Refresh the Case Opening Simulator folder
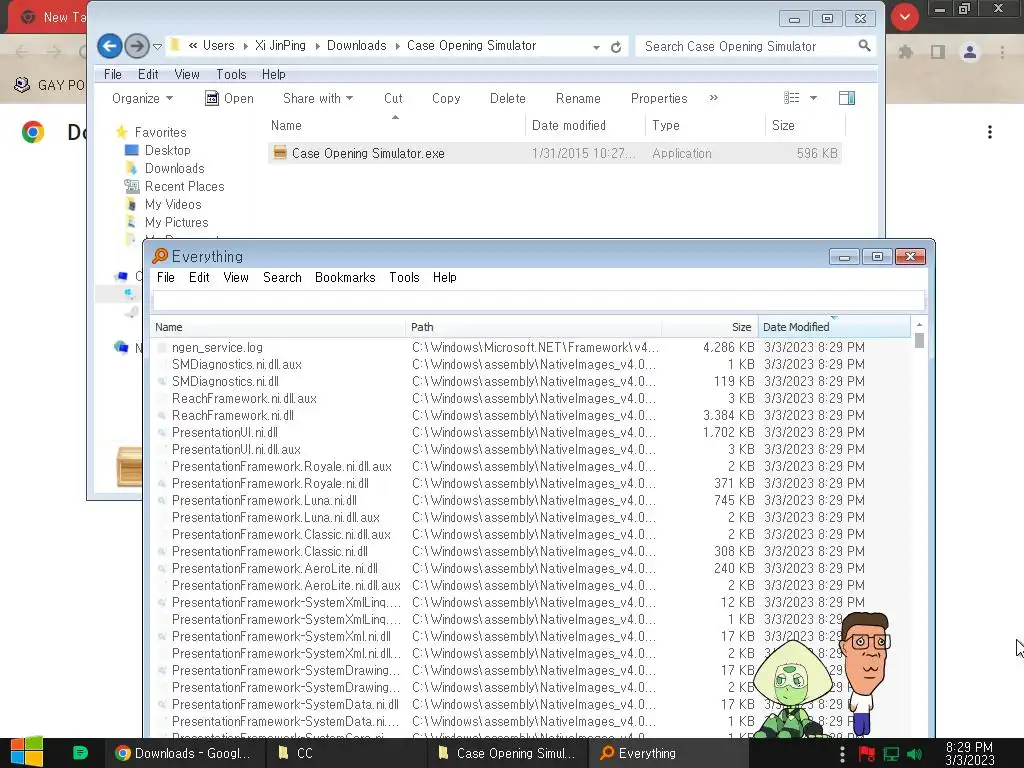The width and height of the screenshot is (1024, 768). [x=615, y=47]
